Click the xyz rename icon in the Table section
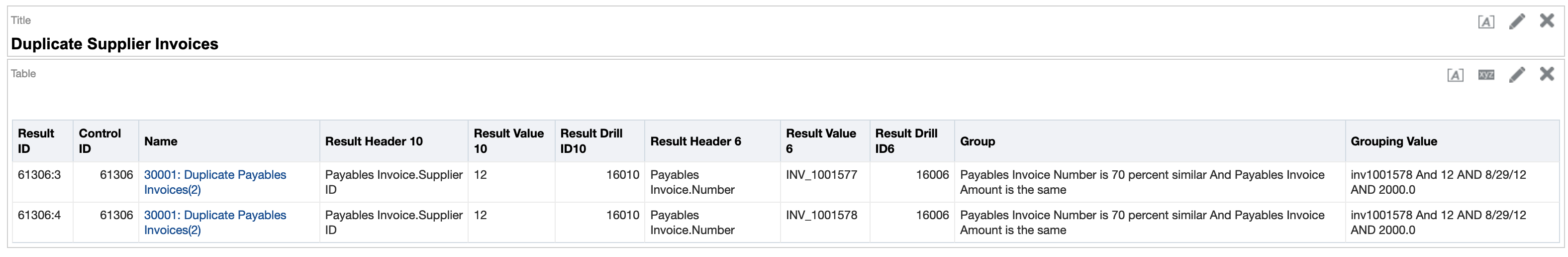This screenshot has height=257, width=1568. (x=1486, y=75)
